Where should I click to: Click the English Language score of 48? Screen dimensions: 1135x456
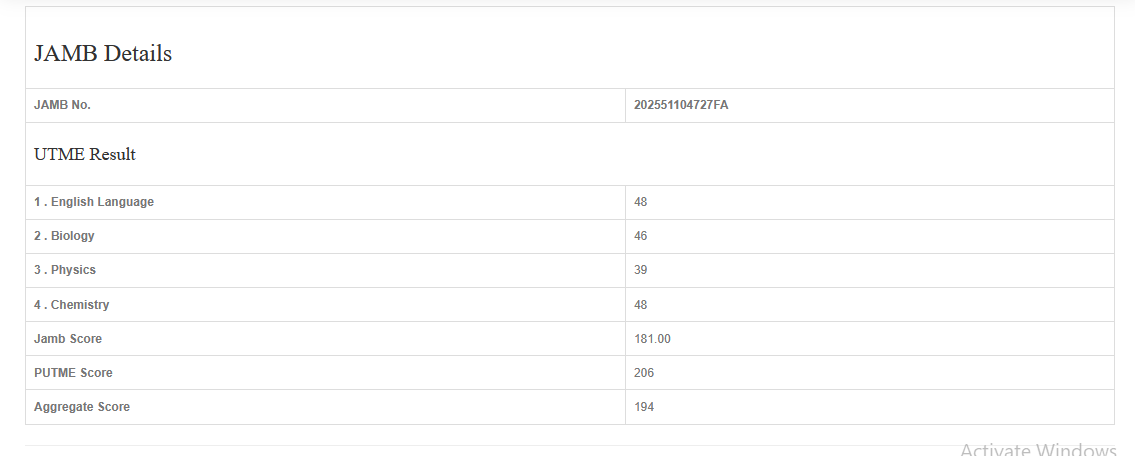click(641, 202)
